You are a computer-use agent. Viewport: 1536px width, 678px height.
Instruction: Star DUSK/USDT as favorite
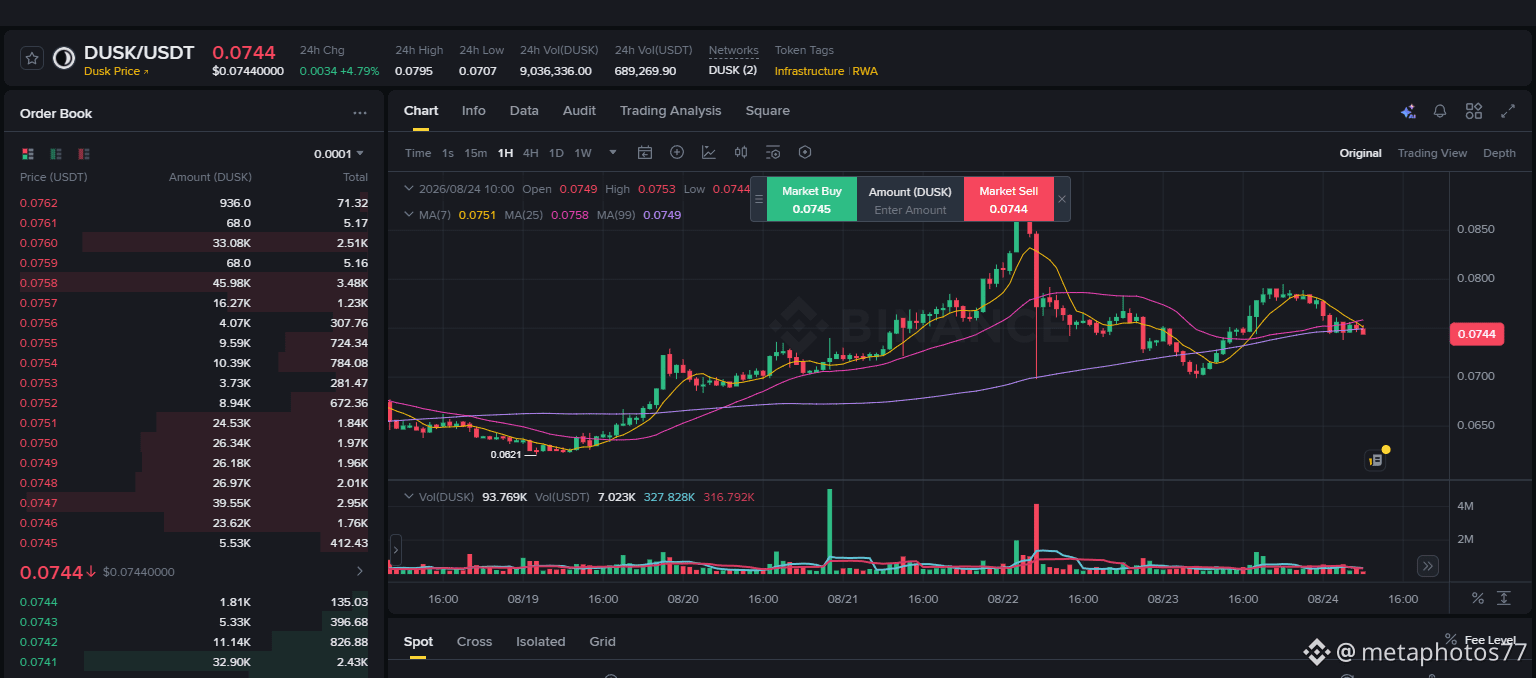click(32, 59)
